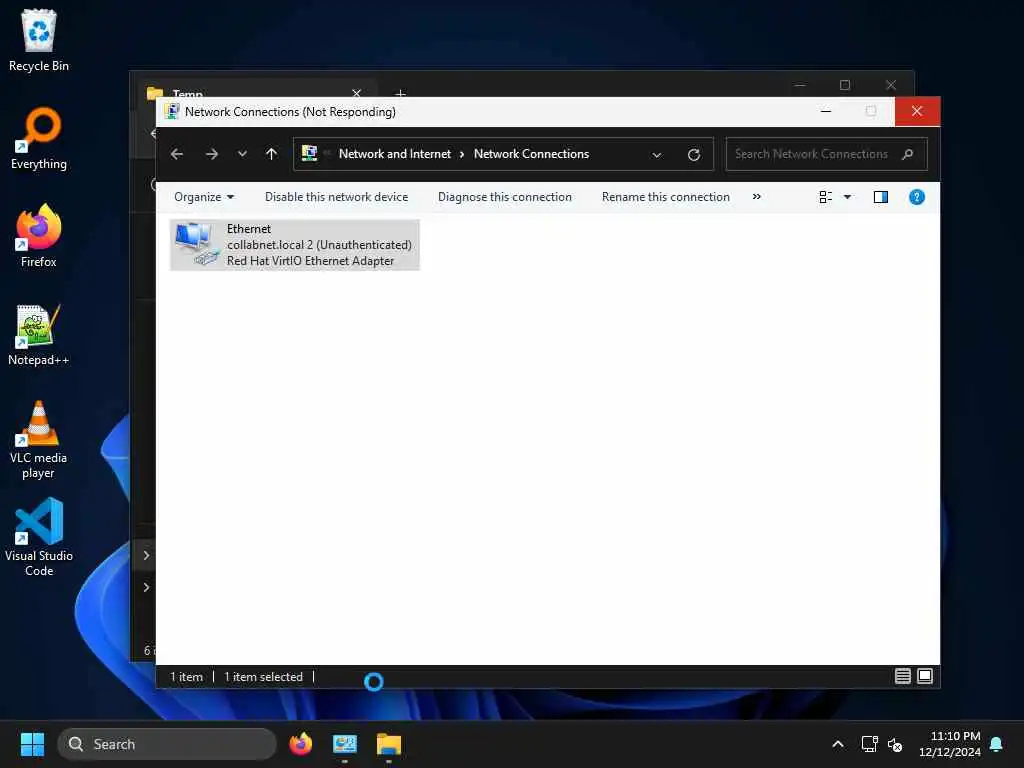Image resolution: width=1024 pixels, height=768 pixels.
Task: Open the Organize menu
Action: click(204, 197)
